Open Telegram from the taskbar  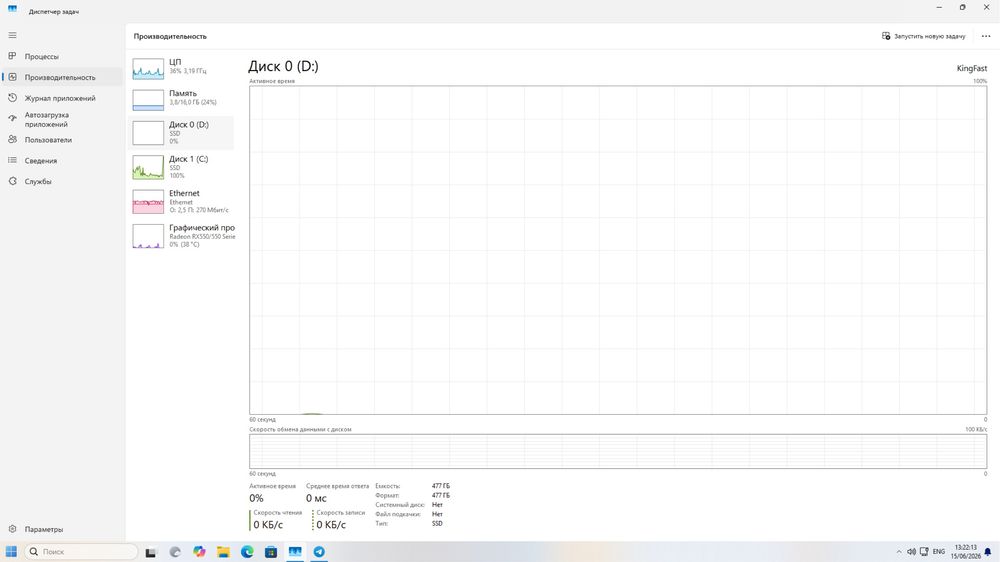tap(319, 552)
